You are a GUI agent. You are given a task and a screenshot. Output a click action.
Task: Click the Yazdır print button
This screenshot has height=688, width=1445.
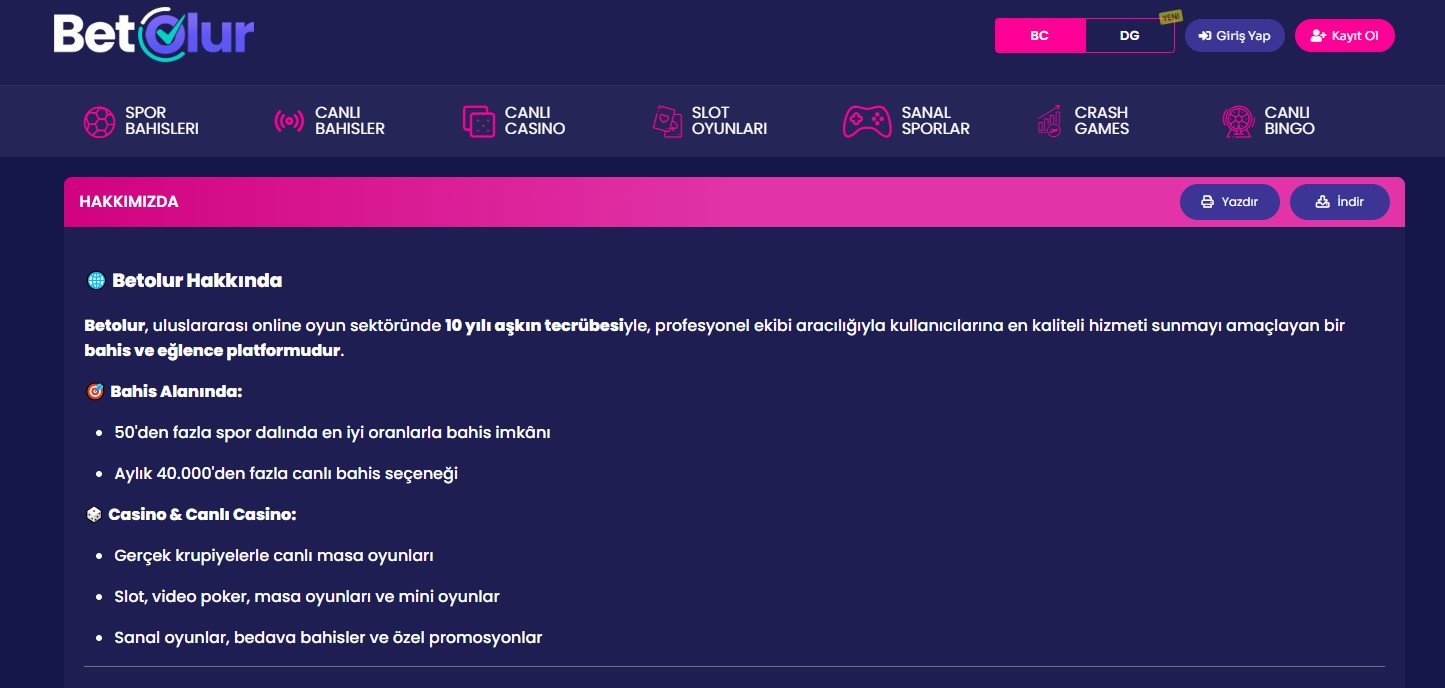(x=1230, y=202)
